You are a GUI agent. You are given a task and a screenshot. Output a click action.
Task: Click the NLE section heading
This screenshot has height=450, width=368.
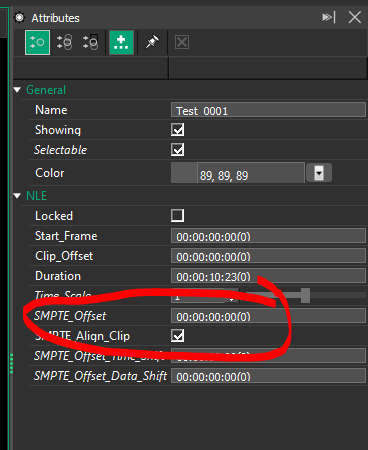click(x=37, y=196)
